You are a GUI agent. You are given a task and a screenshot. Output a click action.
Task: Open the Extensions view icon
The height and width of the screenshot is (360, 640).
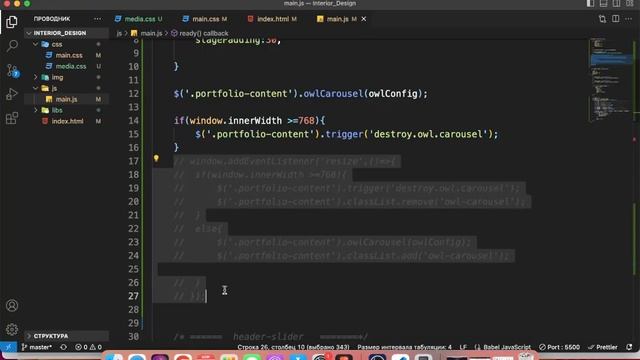[x=12, y=118]
